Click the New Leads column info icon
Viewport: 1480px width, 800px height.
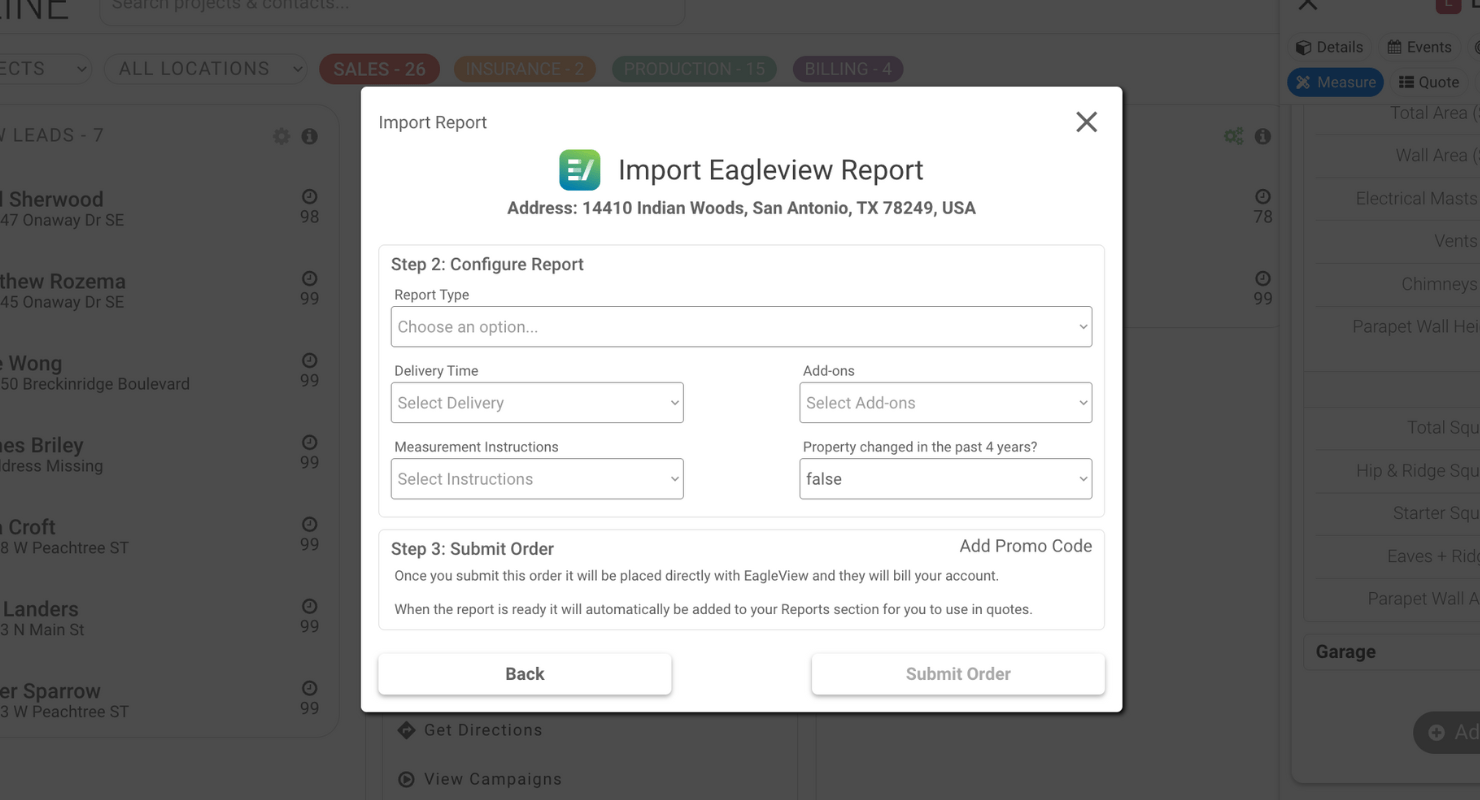(x=310, y=136)
